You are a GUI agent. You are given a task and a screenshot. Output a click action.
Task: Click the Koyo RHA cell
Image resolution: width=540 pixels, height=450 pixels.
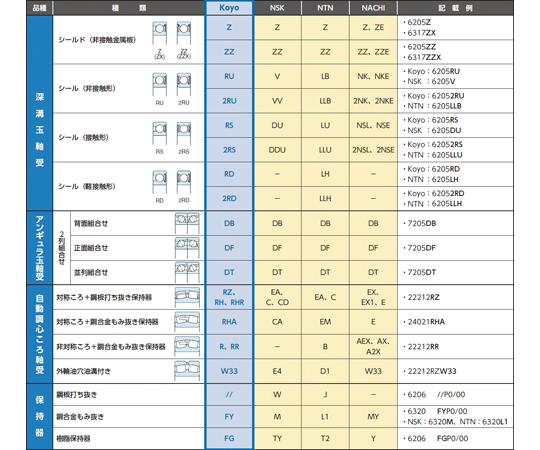point(229,322)
